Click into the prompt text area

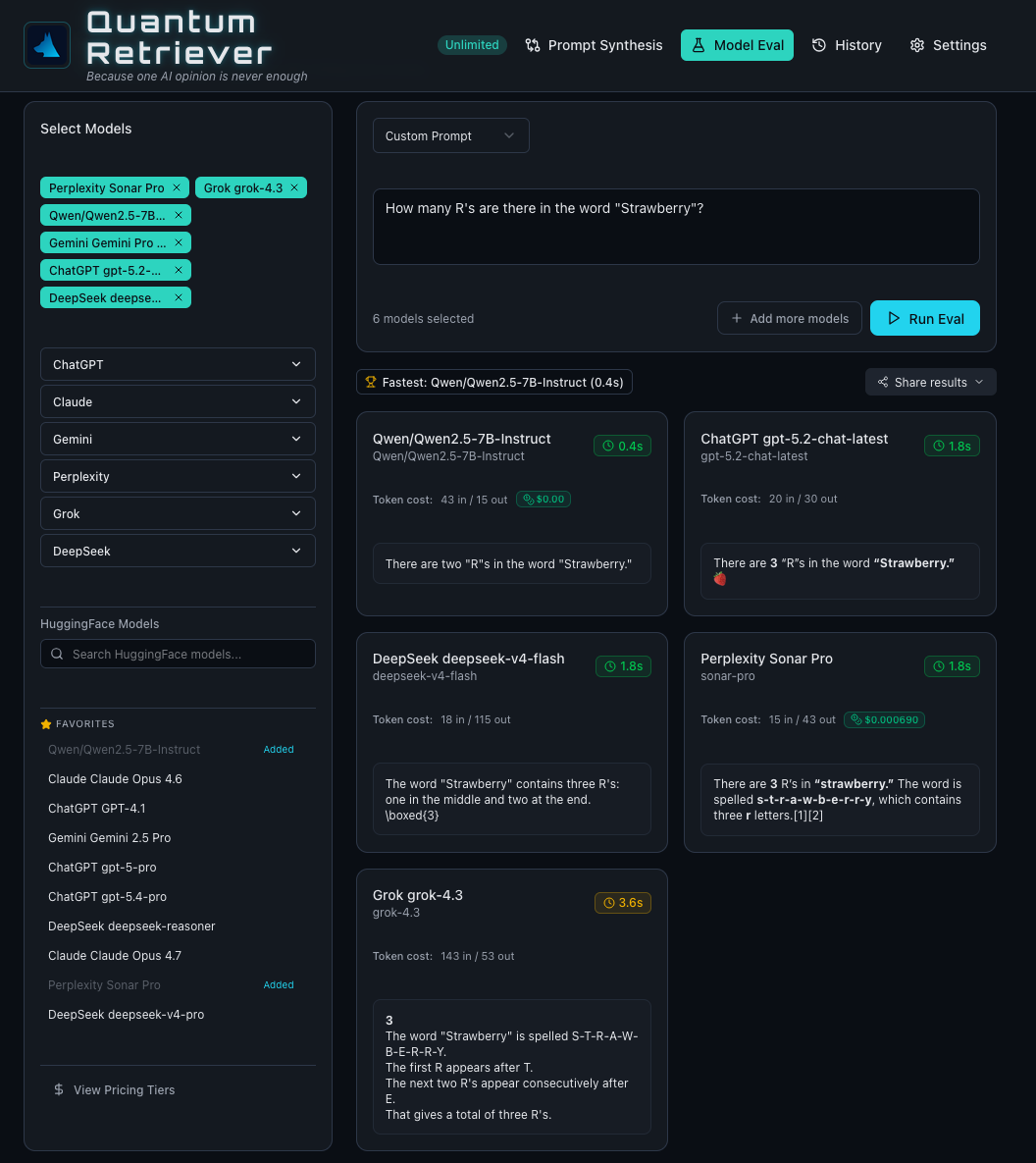676,227
